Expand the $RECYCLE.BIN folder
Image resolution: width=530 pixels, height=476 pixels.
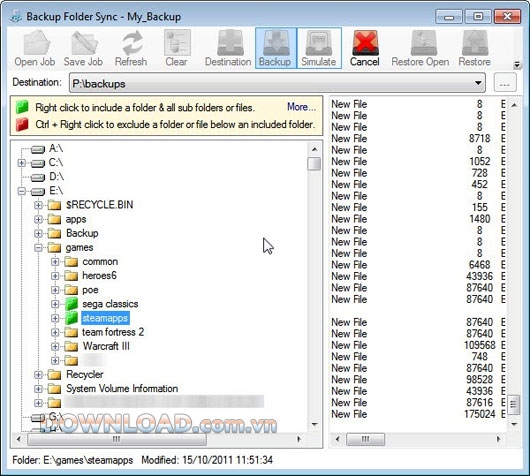click(x=38, y=205)
